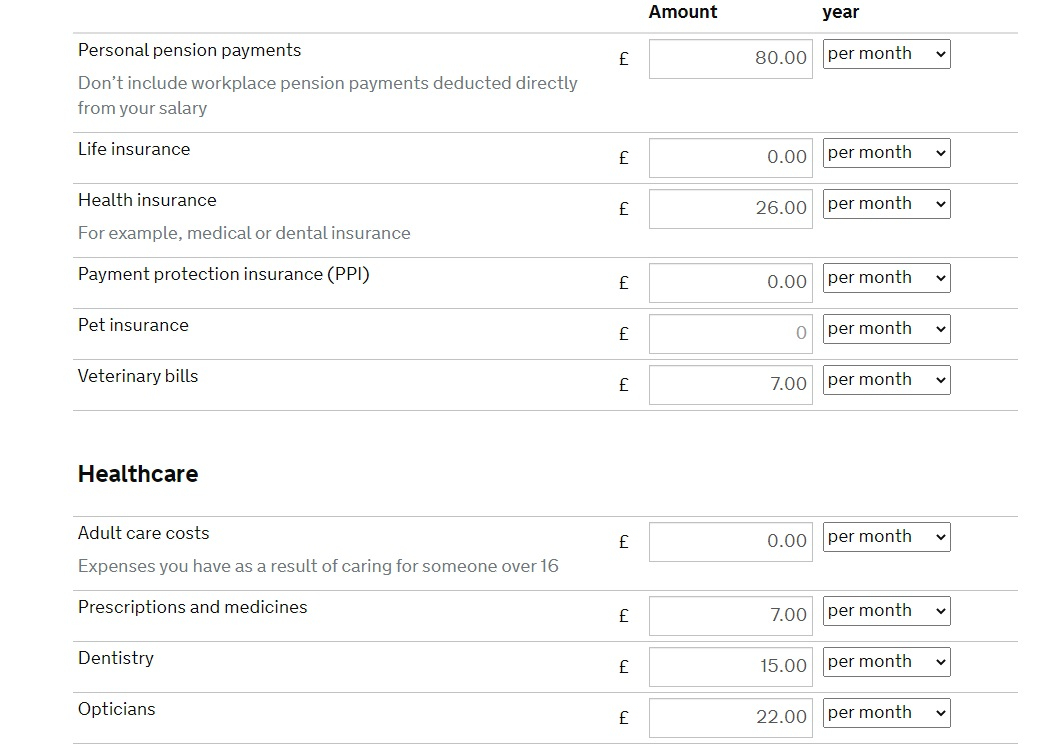Open the PPI frequency dropdown
Image resolution: width=1051 pixels, height=751 pixels.
[886, 278]
